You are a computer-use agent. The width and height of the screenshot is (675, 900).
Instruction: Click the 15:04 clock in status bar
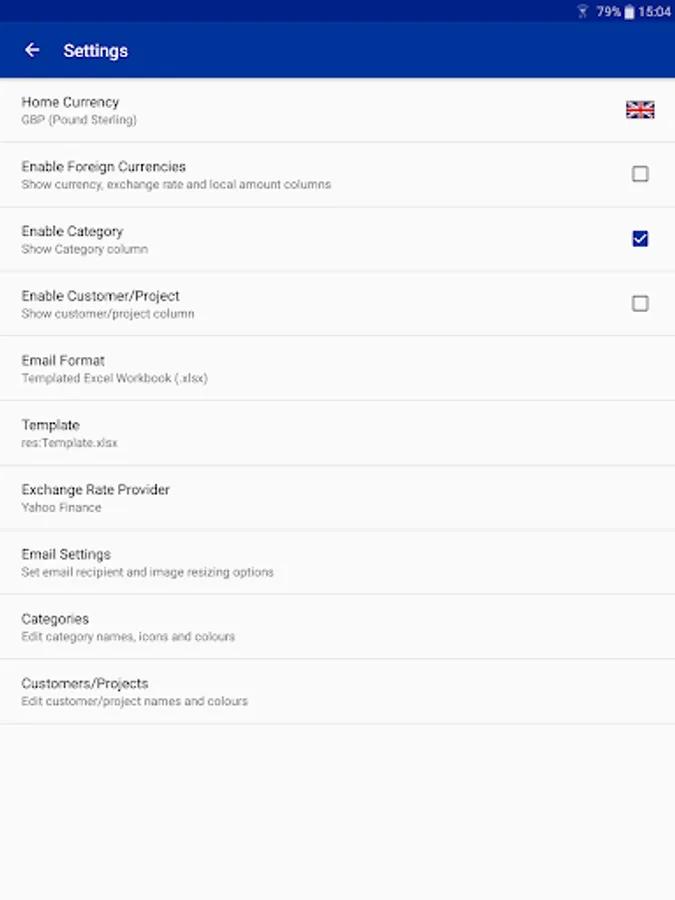coord(654,12)
